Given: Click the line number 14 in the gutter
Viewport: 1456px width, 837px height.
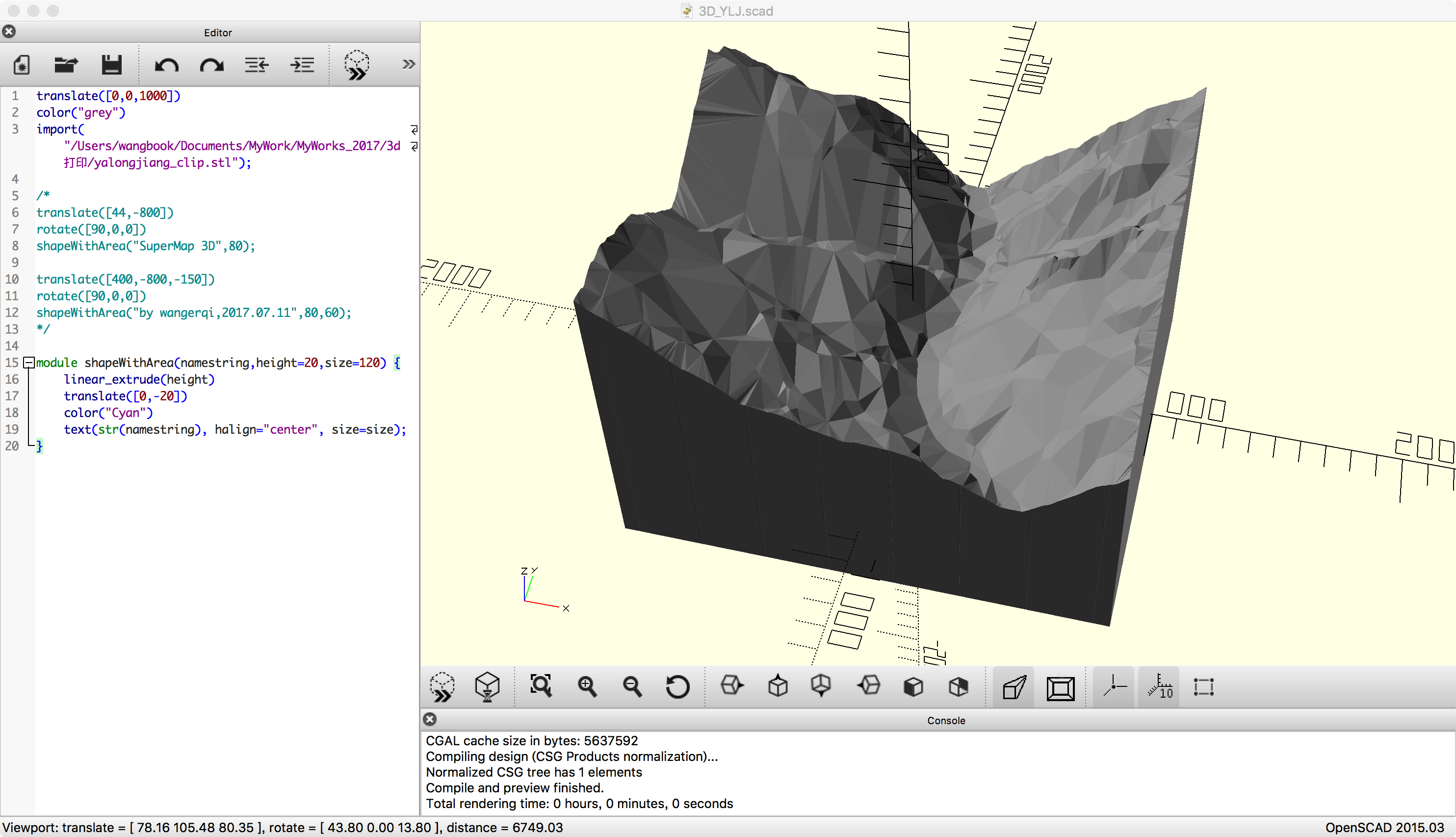Looking at the screenshot, I should (12, 346).
